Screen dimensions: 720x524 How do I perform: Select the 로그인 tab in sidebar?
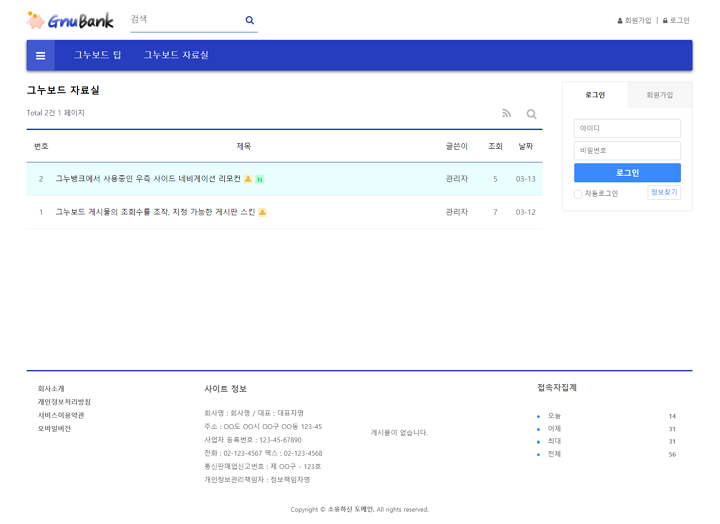click(595, 95)
